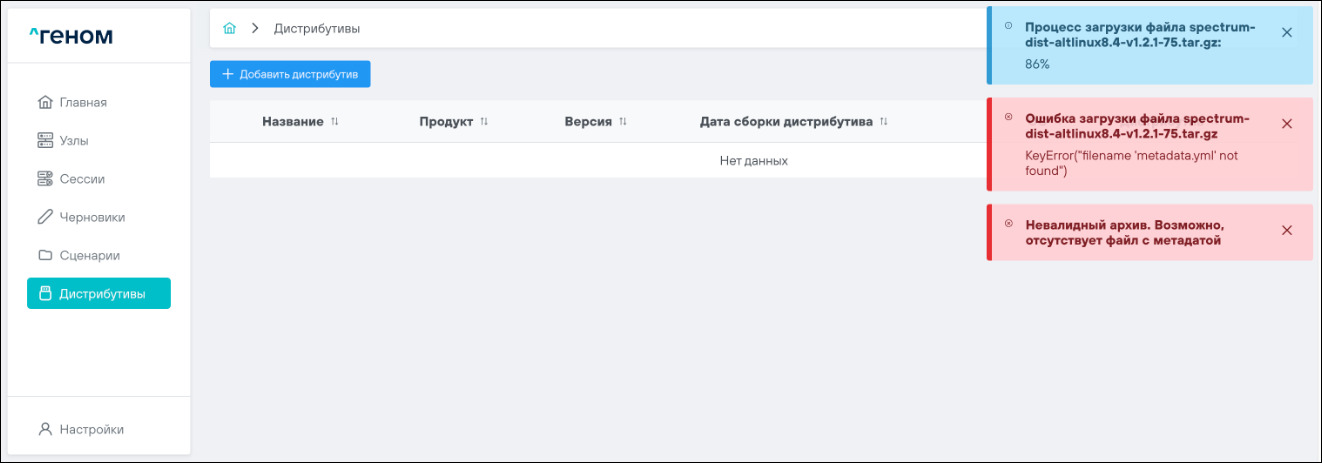Screen dimensions: 1322x463
Task: Select the Дистрибутивы sidebar item
Action: [99, 294]
